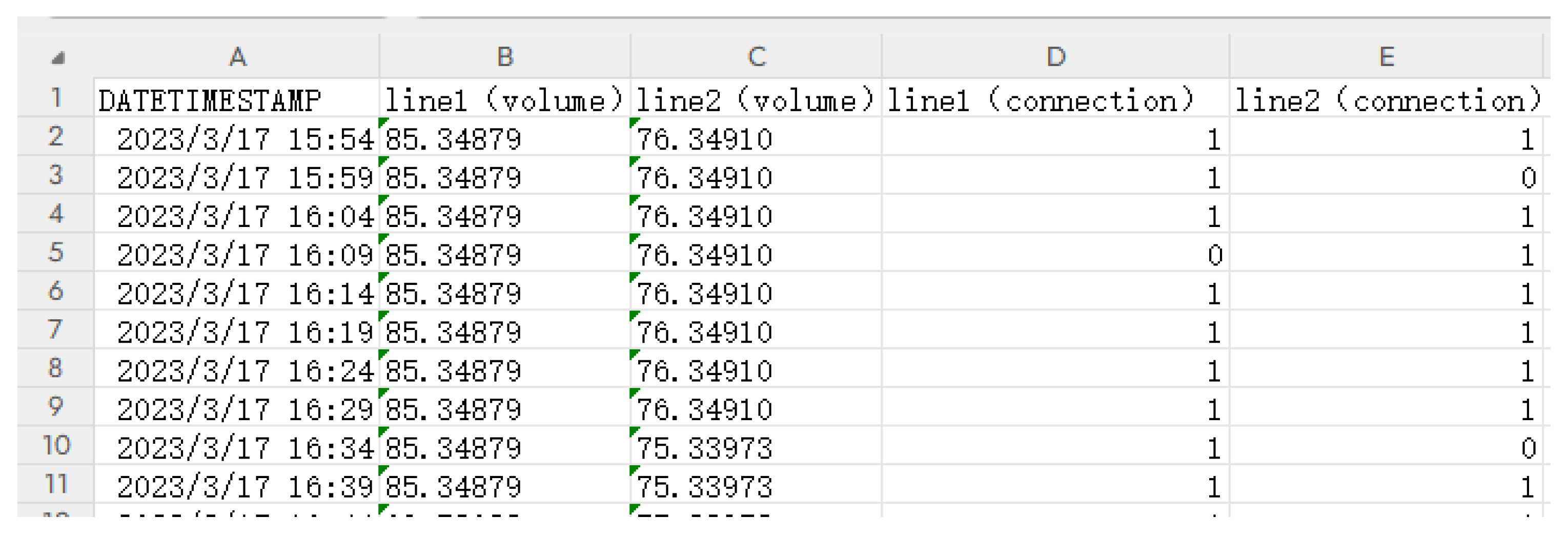Select row 5 header
1568x537 pixels.
55,253
